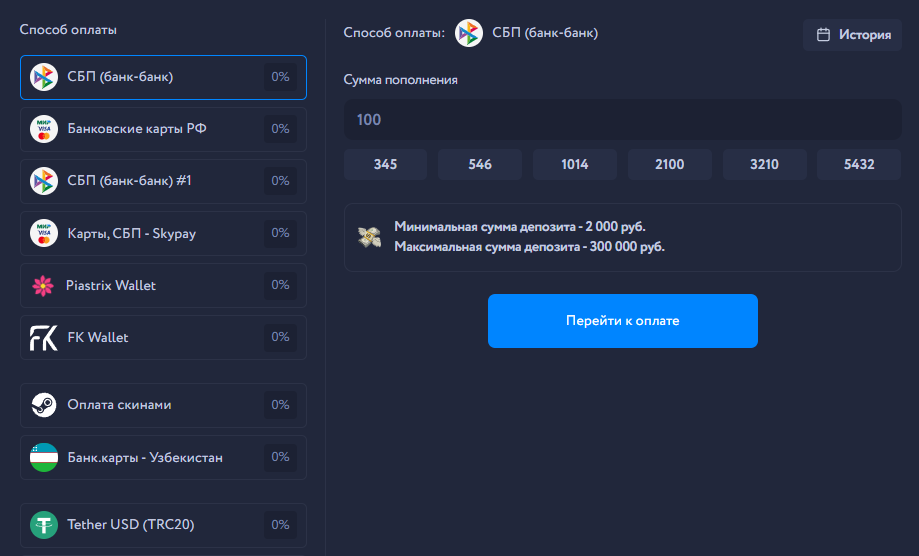Image resolution: width=919 pixels, height=556 pixels.
Task: Click 0% fee badge for Оплата скинами
Action: 280,405
